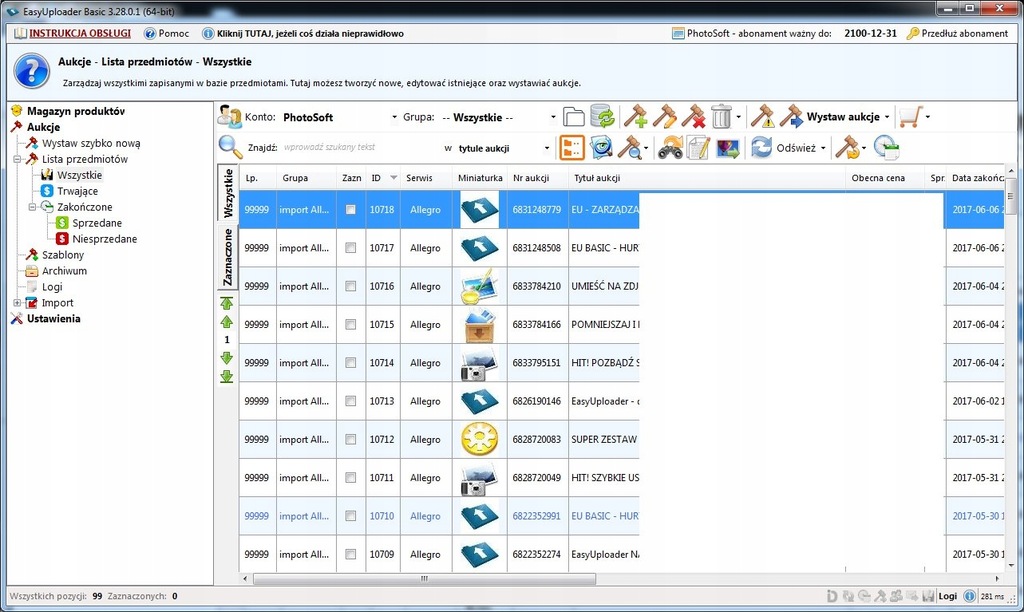Tick the checkbox for row ID 10711
This screenshot has width=1024, height=612.
point(351,477)
